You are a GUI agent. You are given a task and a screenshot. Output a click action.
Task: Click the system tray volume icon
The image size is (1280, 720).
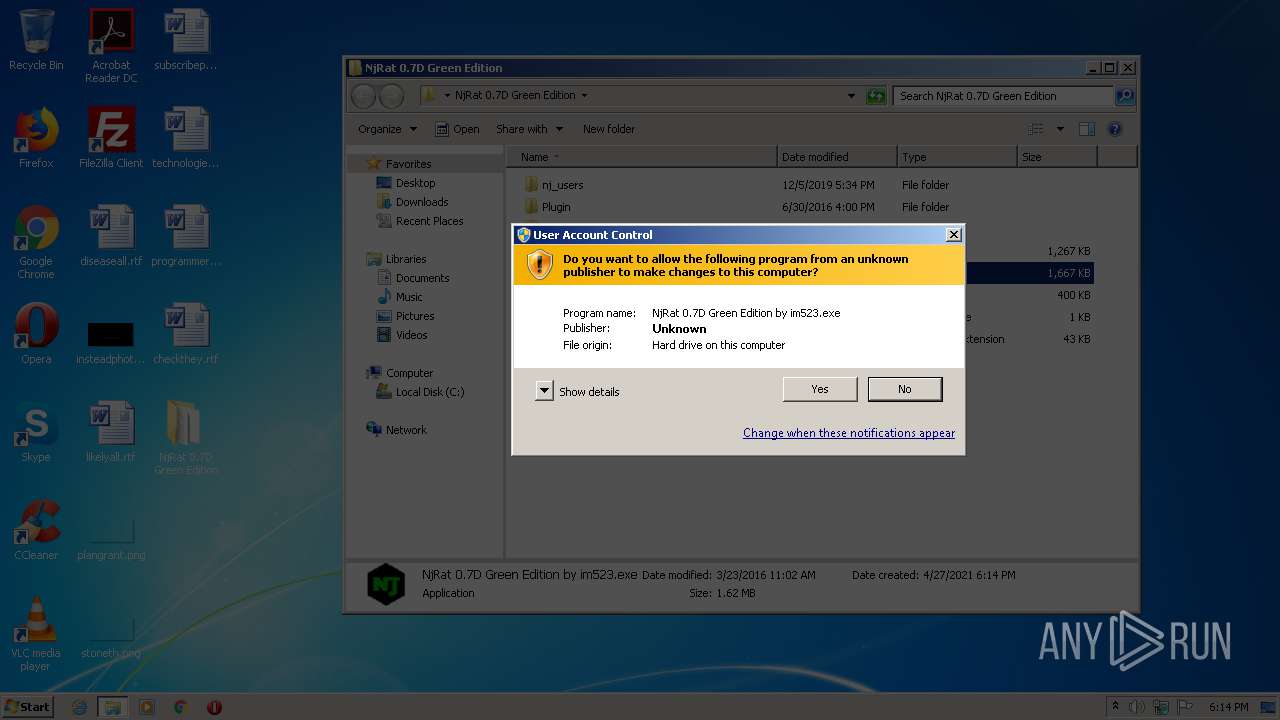click(x=1137, y=707)
